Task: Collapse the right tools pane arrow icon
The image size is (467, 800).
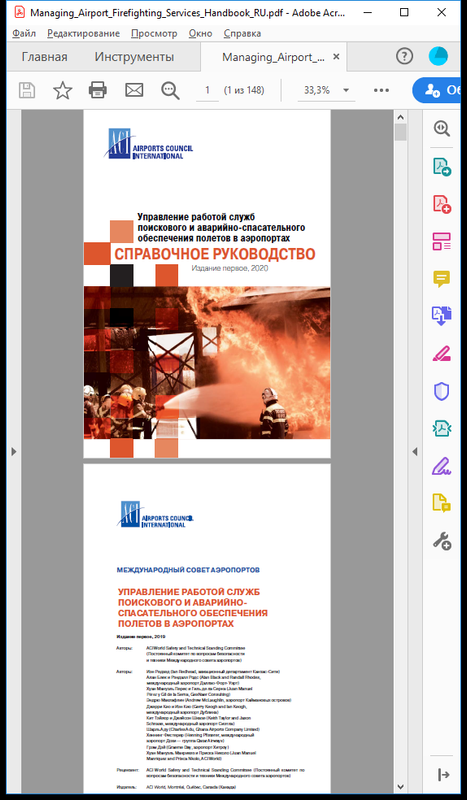Action: pyautogui.click(x=444, y=775)
